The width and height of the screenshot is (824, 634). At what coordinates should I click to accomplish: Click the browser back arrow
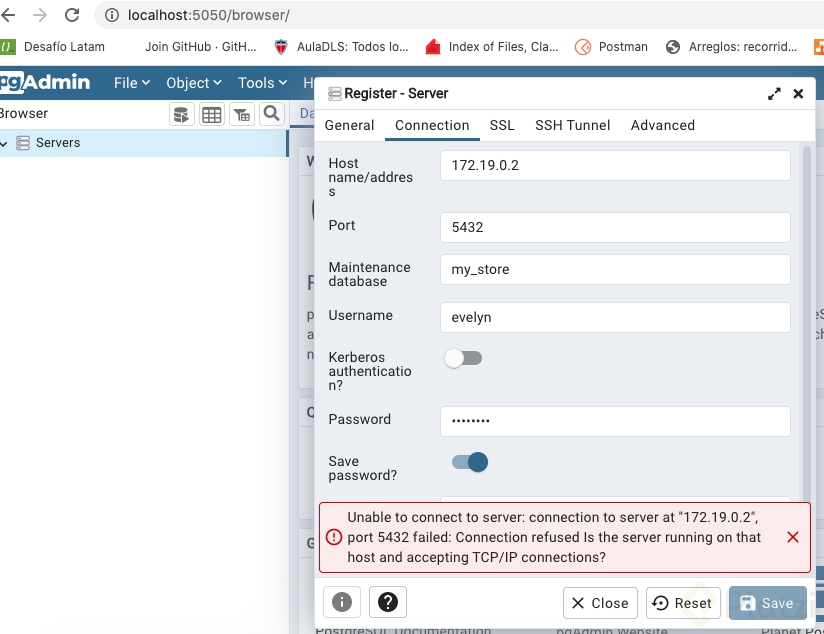coord(8,15)
